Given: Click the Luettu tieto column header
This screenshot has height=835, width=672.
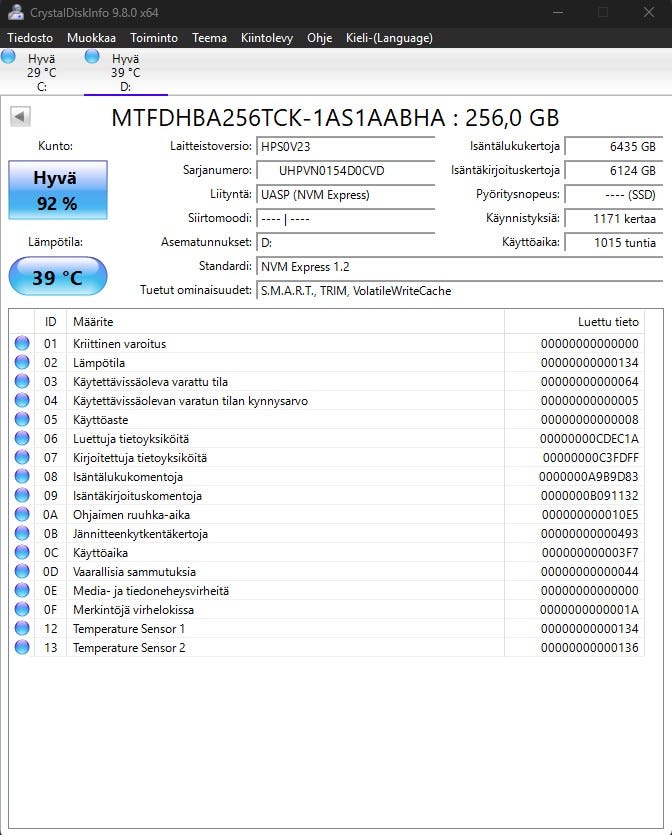Looking at the screenshot, I should tap(574, 322).
